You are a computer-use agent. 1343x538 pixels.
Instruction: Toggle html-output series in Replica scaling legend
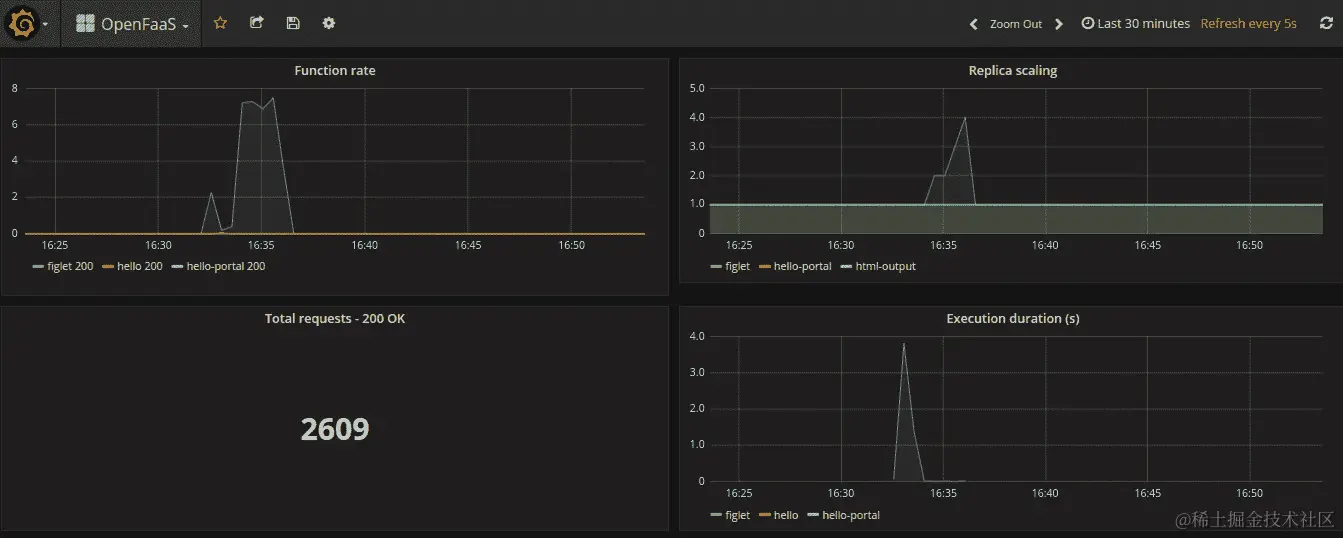[879, 267]
